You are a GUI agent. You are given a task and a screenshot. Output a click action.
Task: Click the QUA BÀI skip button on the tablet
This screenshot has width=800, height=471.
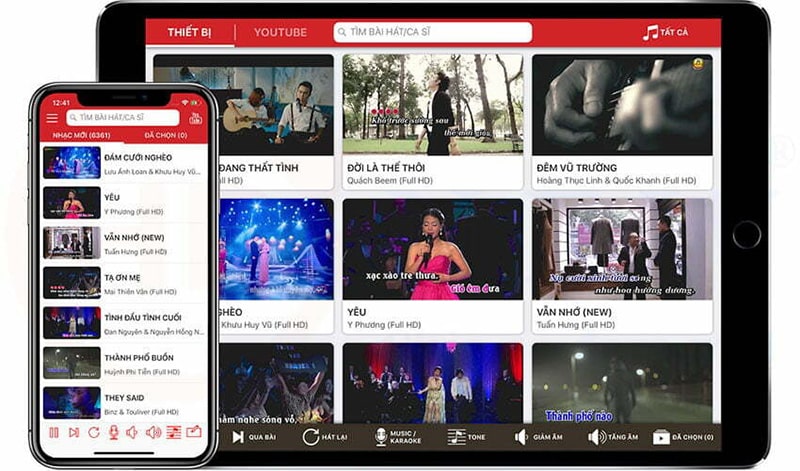coord(254,437)
